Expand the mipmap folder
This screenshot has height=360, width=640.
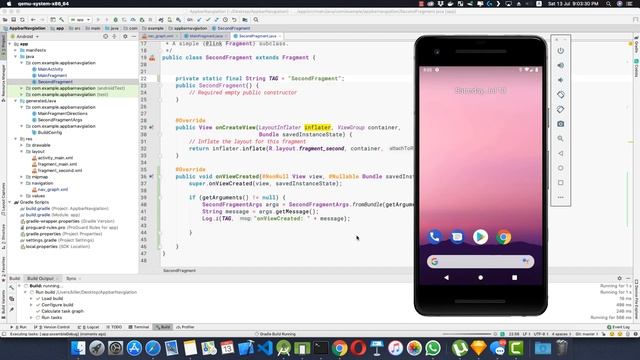[x=22, y=177]
